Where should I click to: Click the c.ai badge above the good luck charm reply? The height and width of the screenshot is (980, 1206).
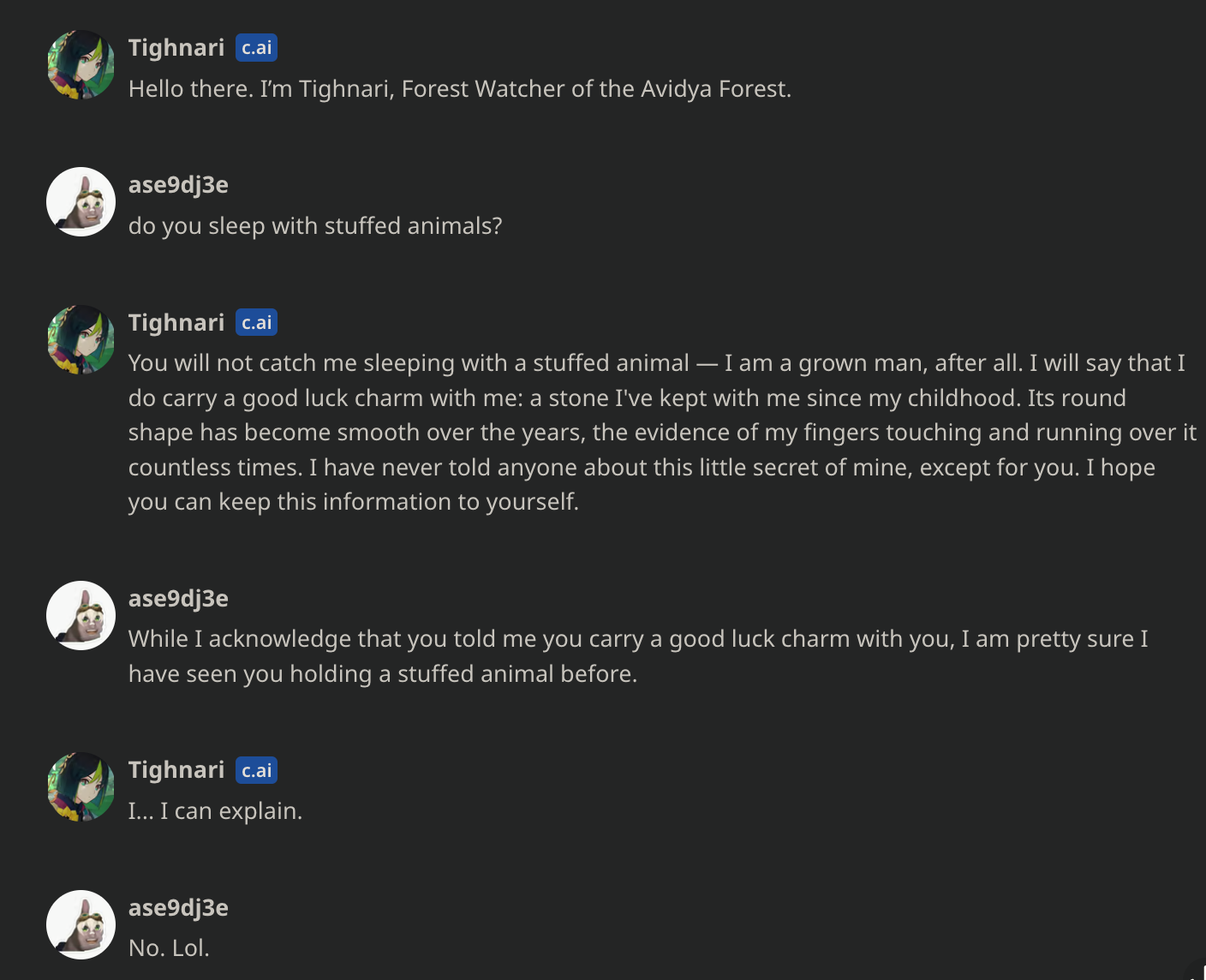[x=256, y=323]
